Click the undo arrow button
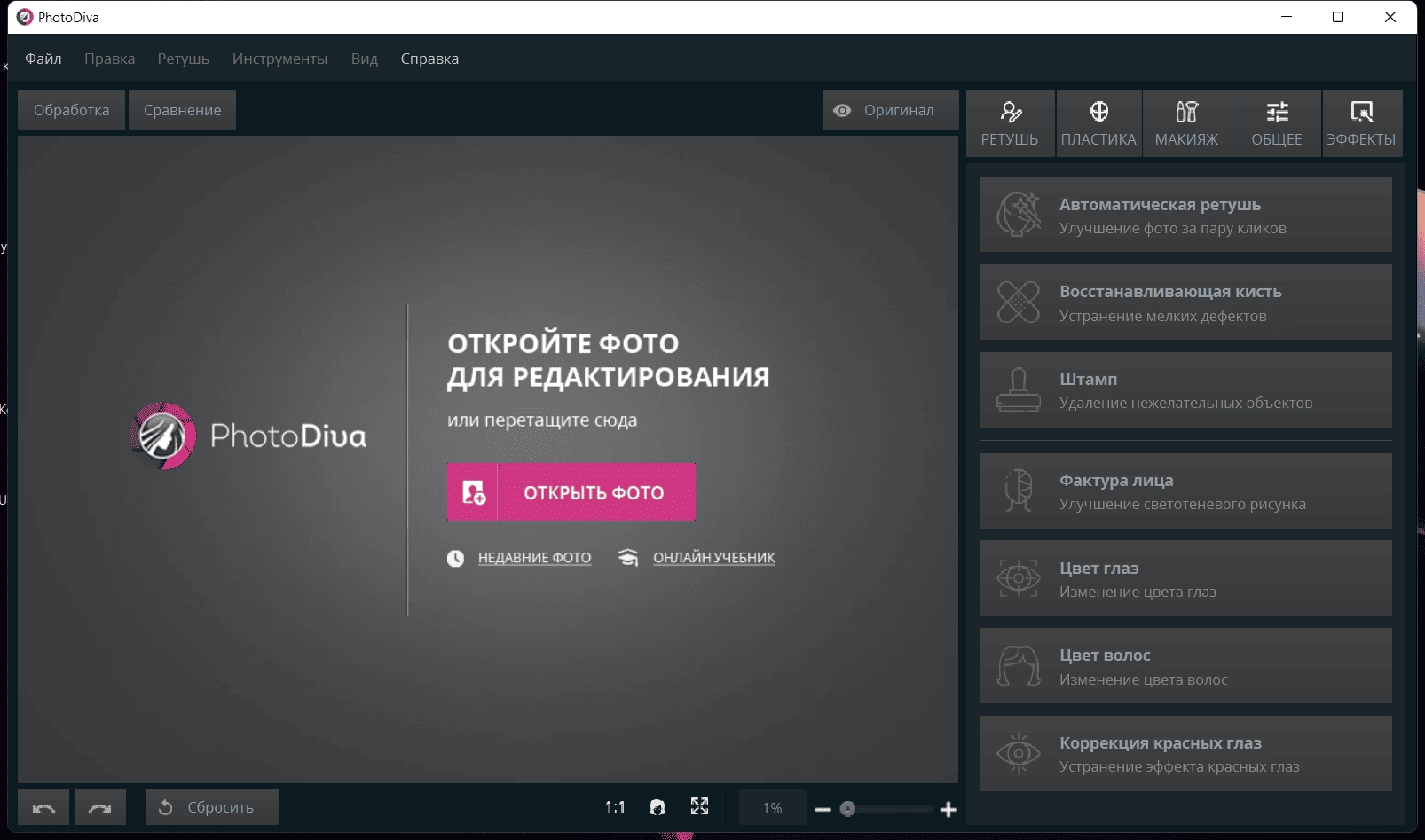Screen dimensions: 1425x840 pyautogui.click(x=43, y=807)
